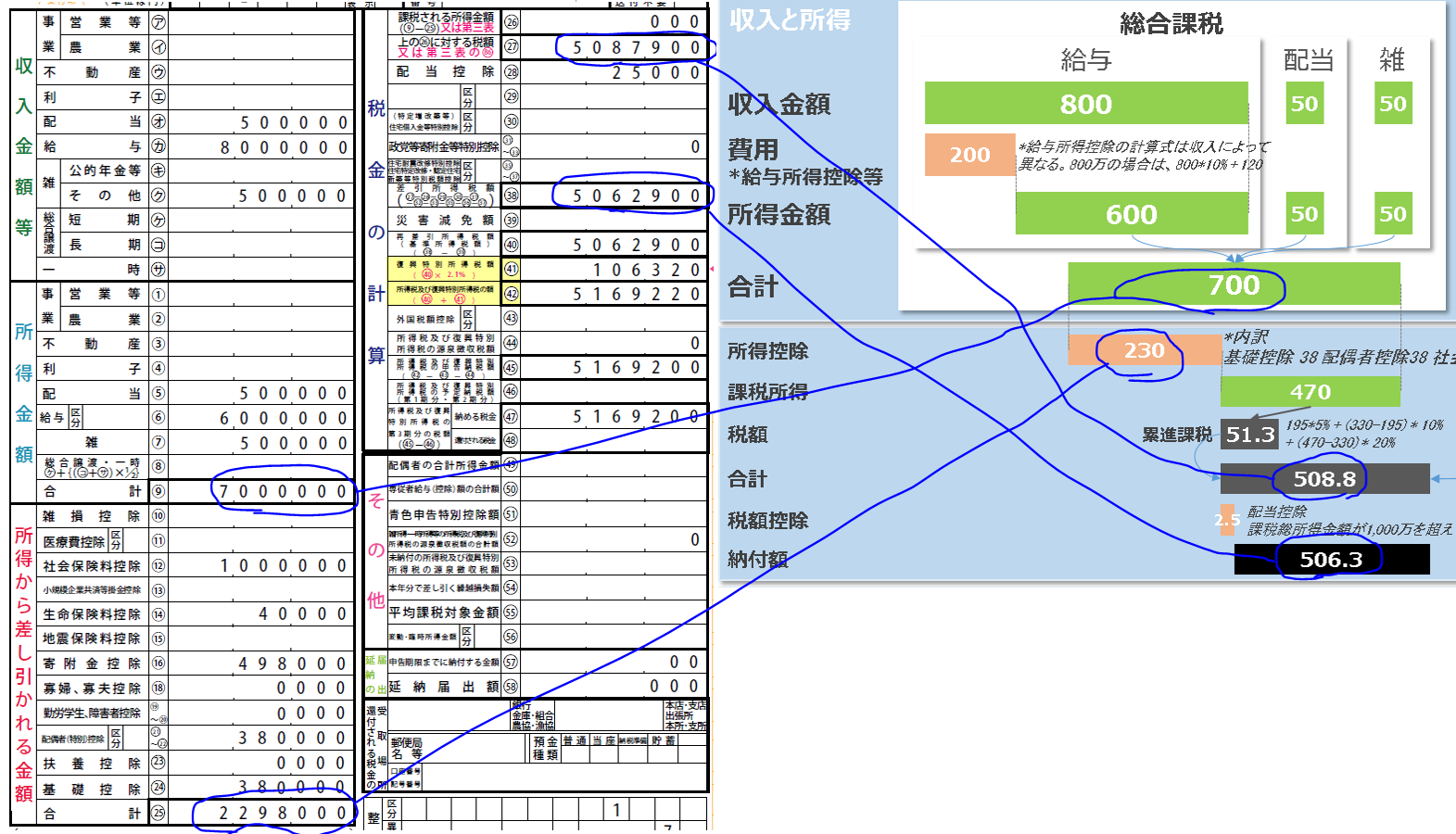
Task: Click the 政党等寄附金等特別控除 label
Action: pos(444,146)
